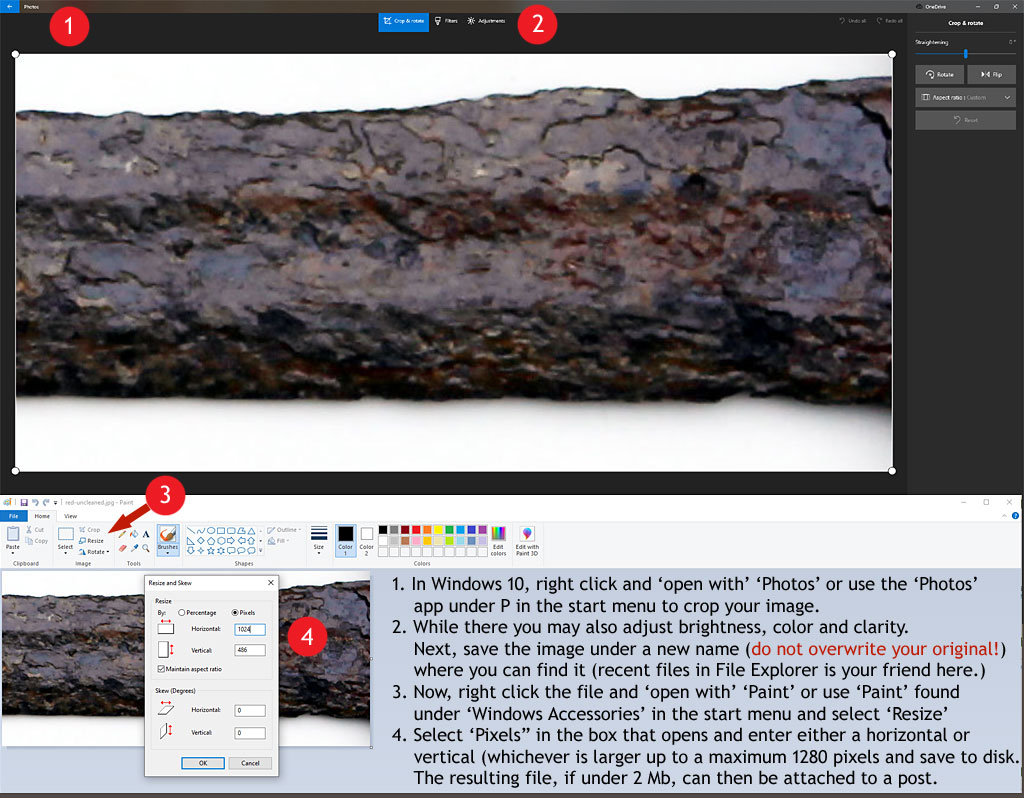The height and width of the screenshot is (798, 1024).
Task: Switch to the Home tab in Paint
Action: (42, 516)
